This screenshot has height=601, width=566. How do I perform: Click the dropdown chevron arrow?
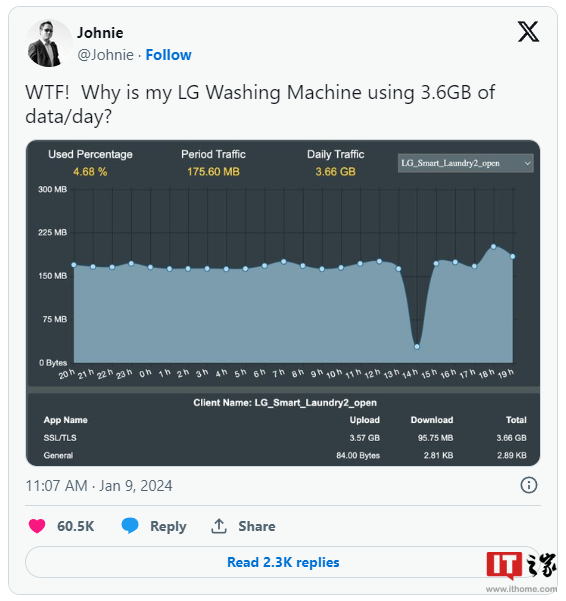click(x=527, y=163)
